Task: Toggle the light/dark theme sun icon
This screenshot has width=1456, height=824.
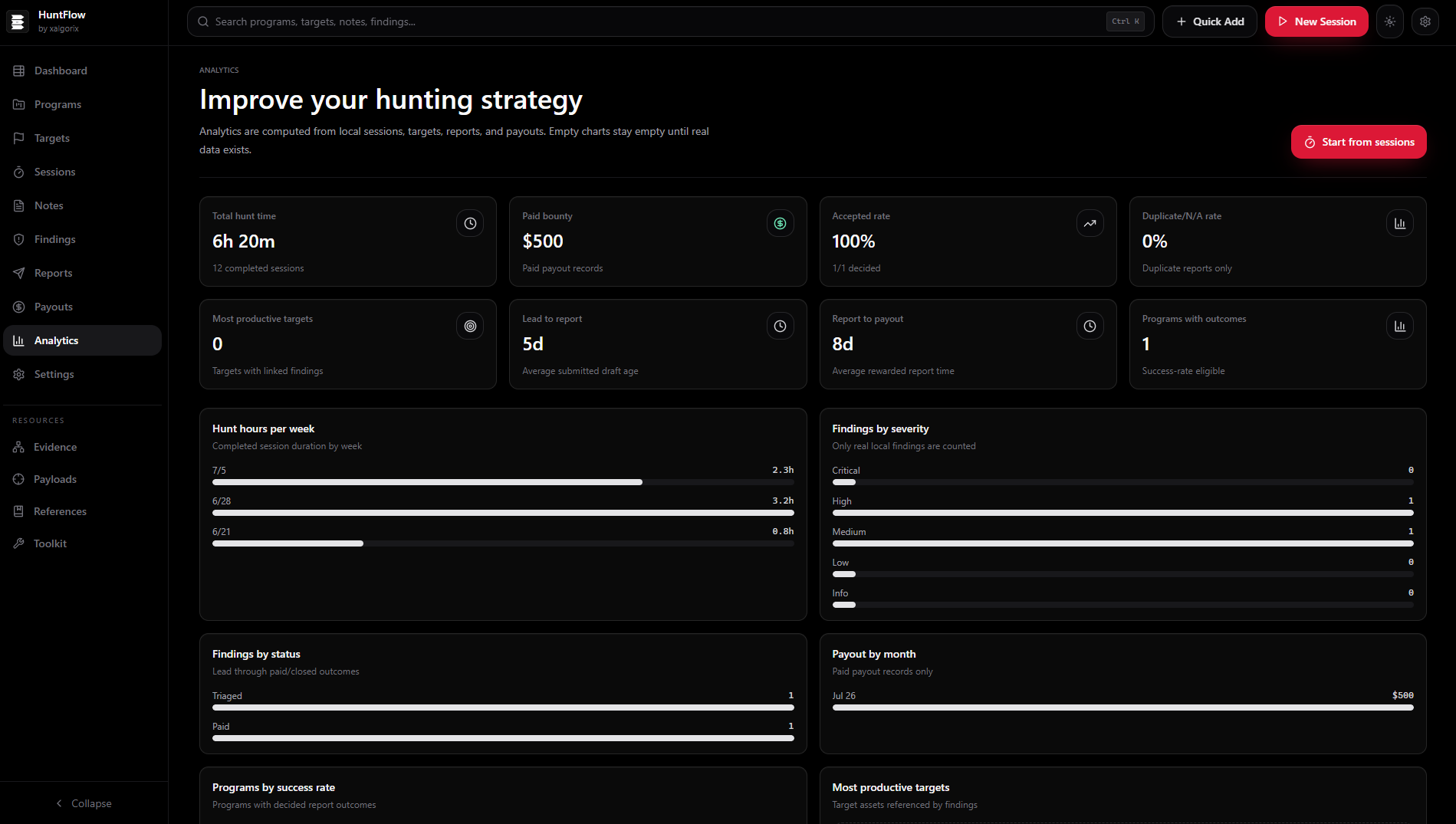Action: pyautogui.click(x=1390, y=21)
